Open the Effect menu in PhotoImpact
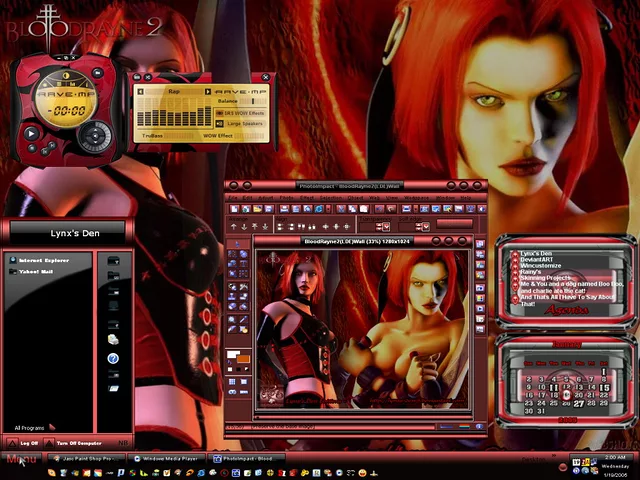Viewport: 640px width, 480px height. [307, 198]
